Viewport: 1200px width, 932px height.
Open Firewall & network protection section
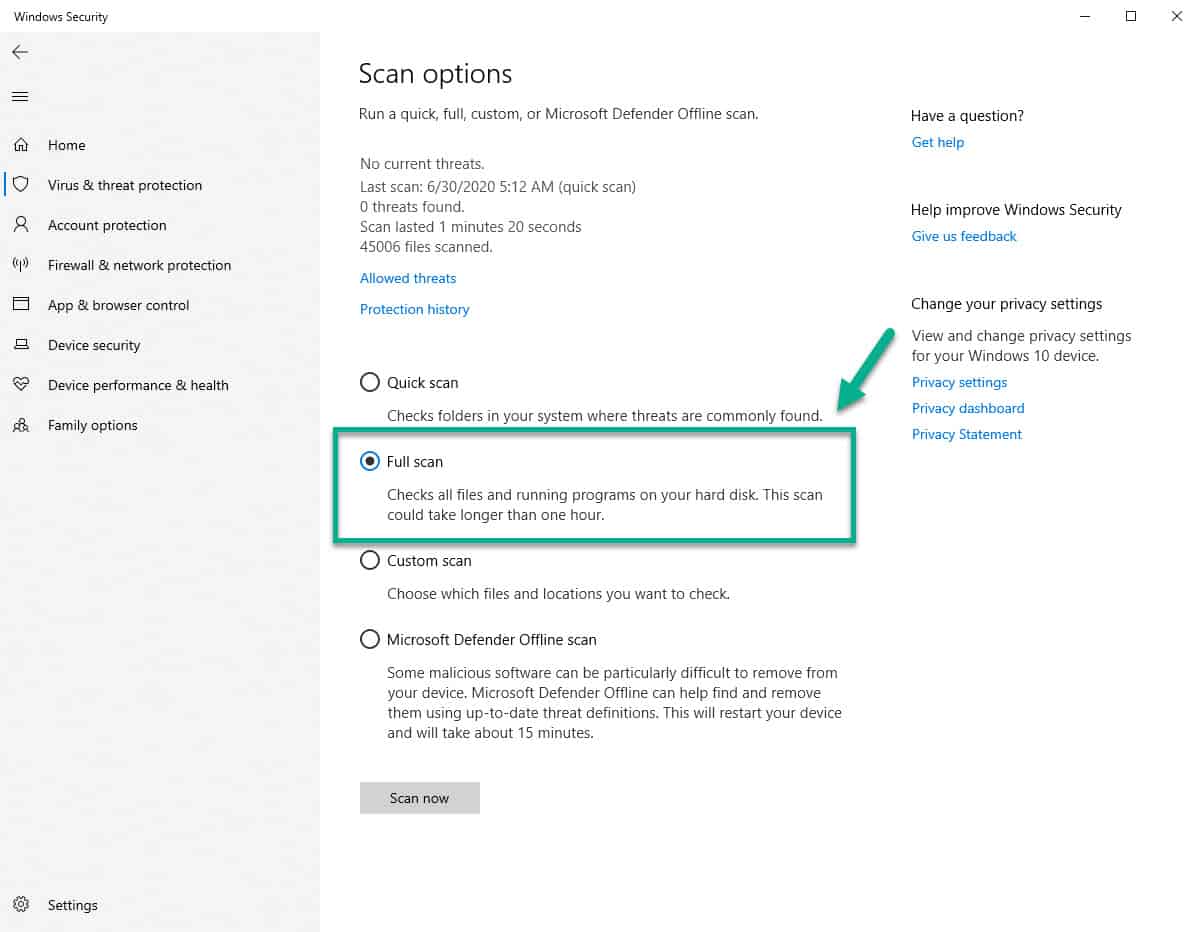click(x=139, y=265)
